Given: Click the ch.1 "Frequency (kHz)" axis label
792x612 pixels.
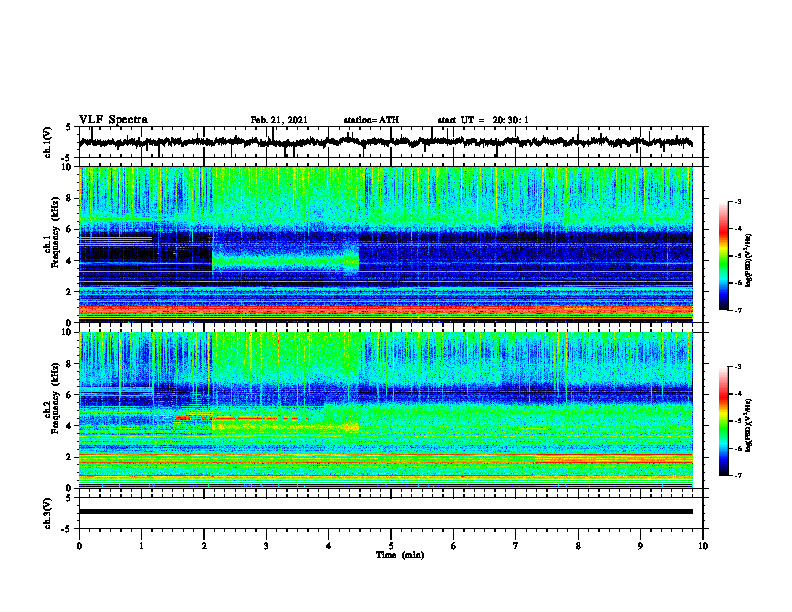Looking at the screenshot, I should click(55, 232).
